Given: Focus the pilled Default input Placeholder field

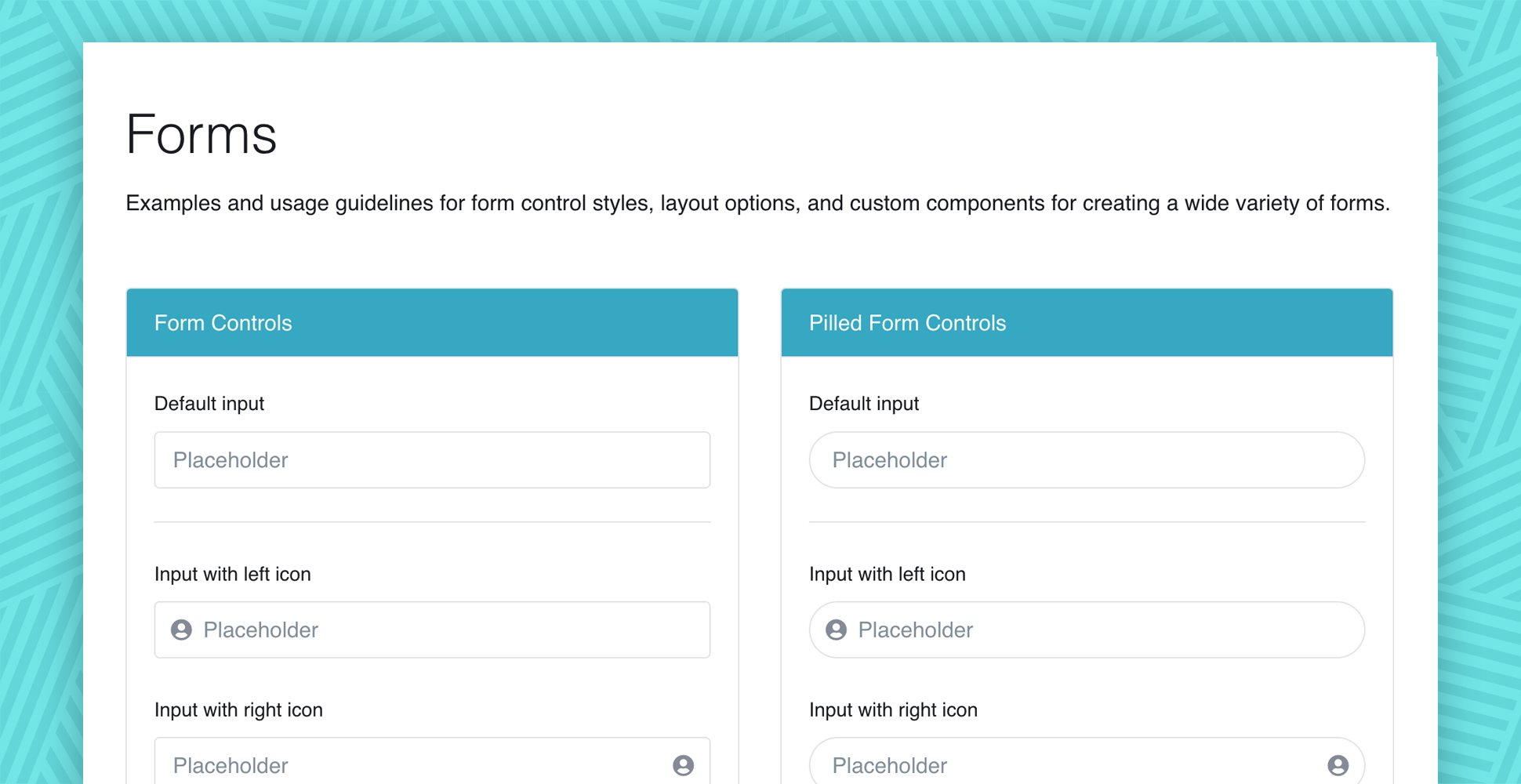Looking at the screenshot, I should click(x=1087, y=460).
